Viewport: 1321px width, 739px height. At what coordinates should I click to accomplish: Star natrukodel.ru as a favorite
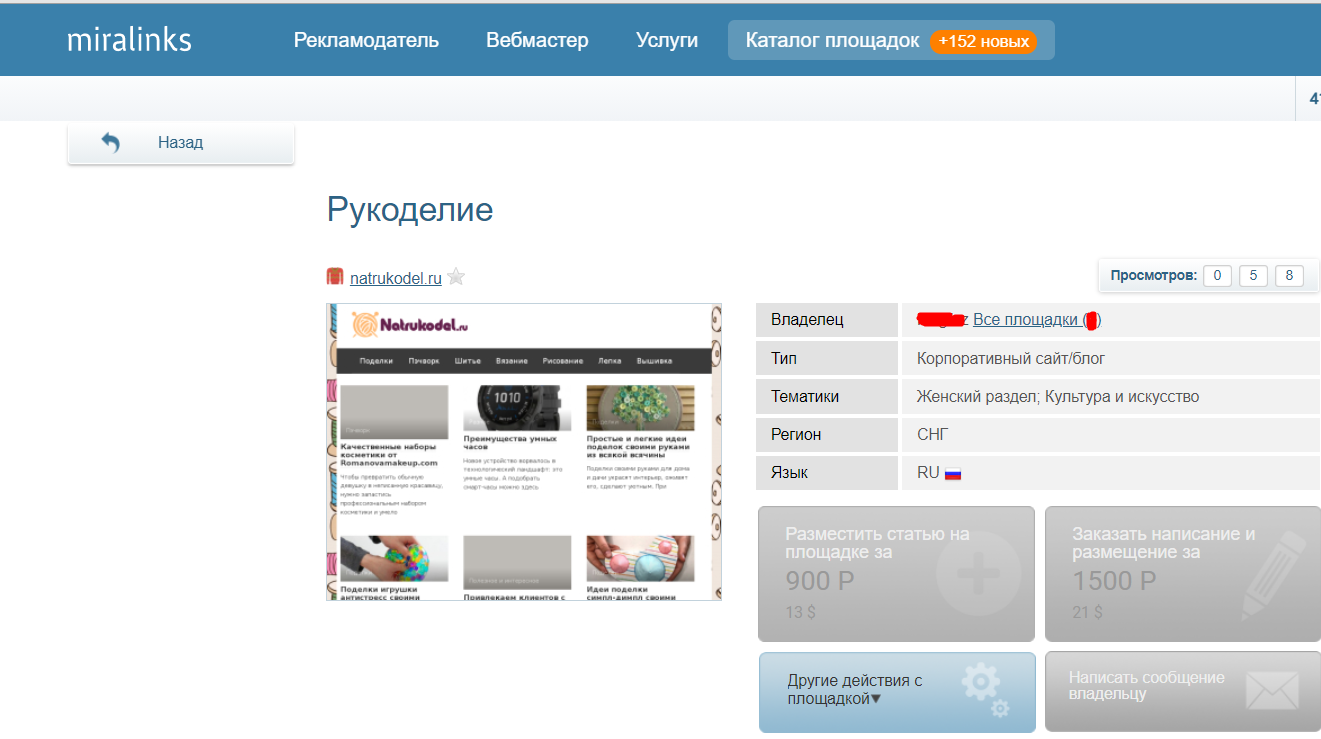456,277
